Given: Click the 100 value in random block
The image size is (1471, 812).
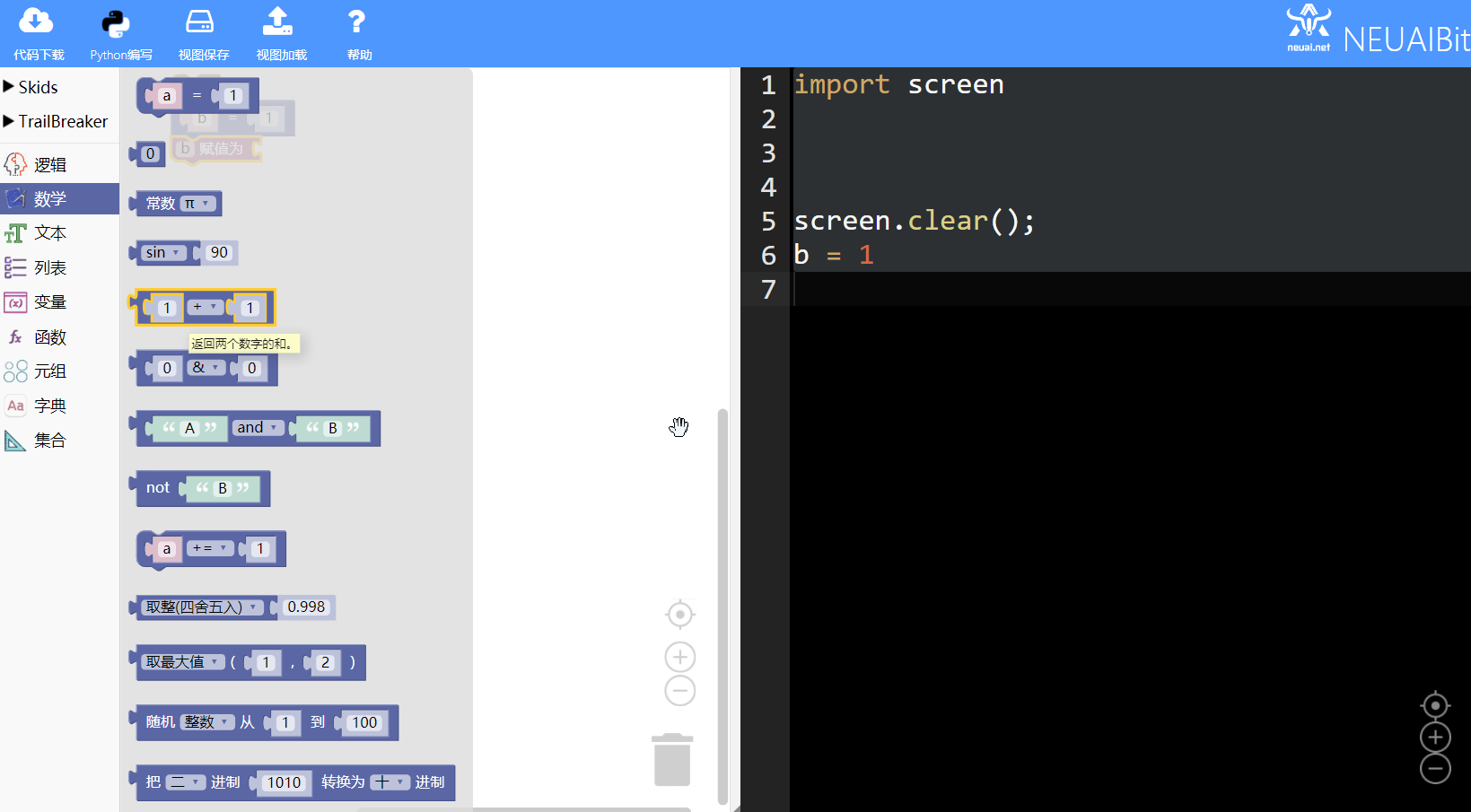Looking at the screenshot, I should (x=364, y=722).
